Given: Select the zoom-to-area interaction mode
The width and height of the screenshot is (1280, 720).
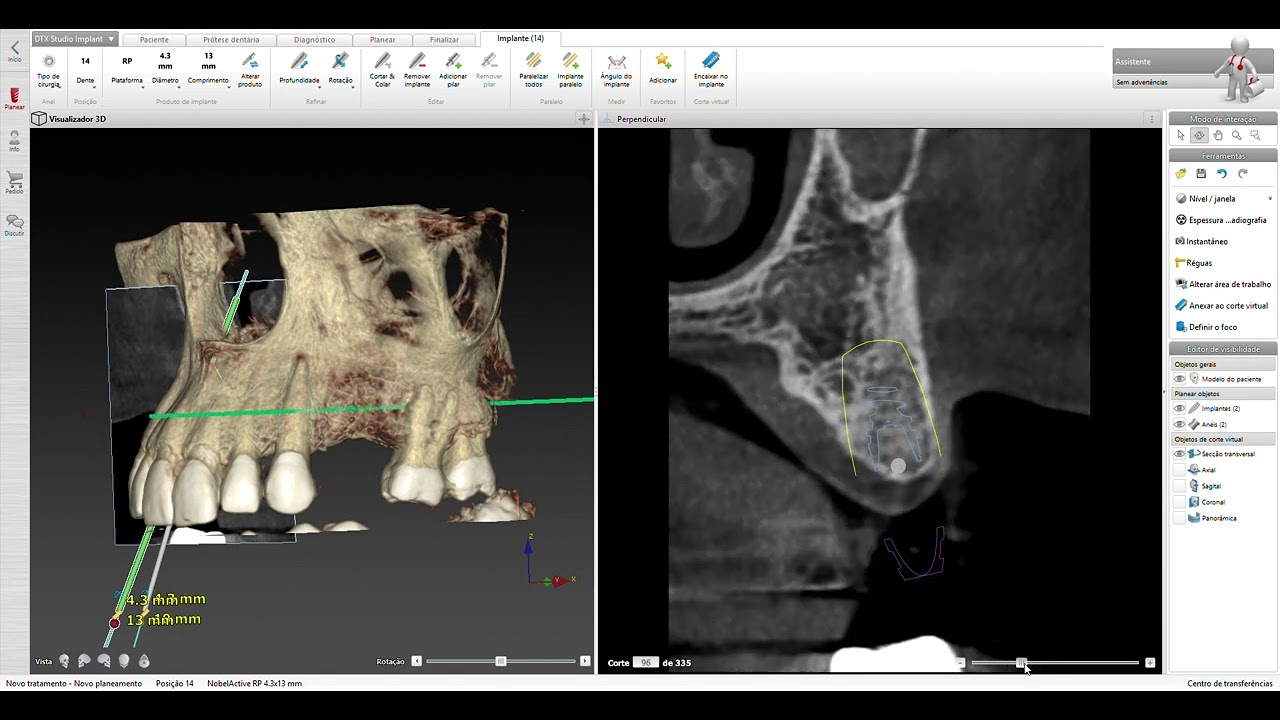Looking at the screenshot, I should tap(1255, 135).
